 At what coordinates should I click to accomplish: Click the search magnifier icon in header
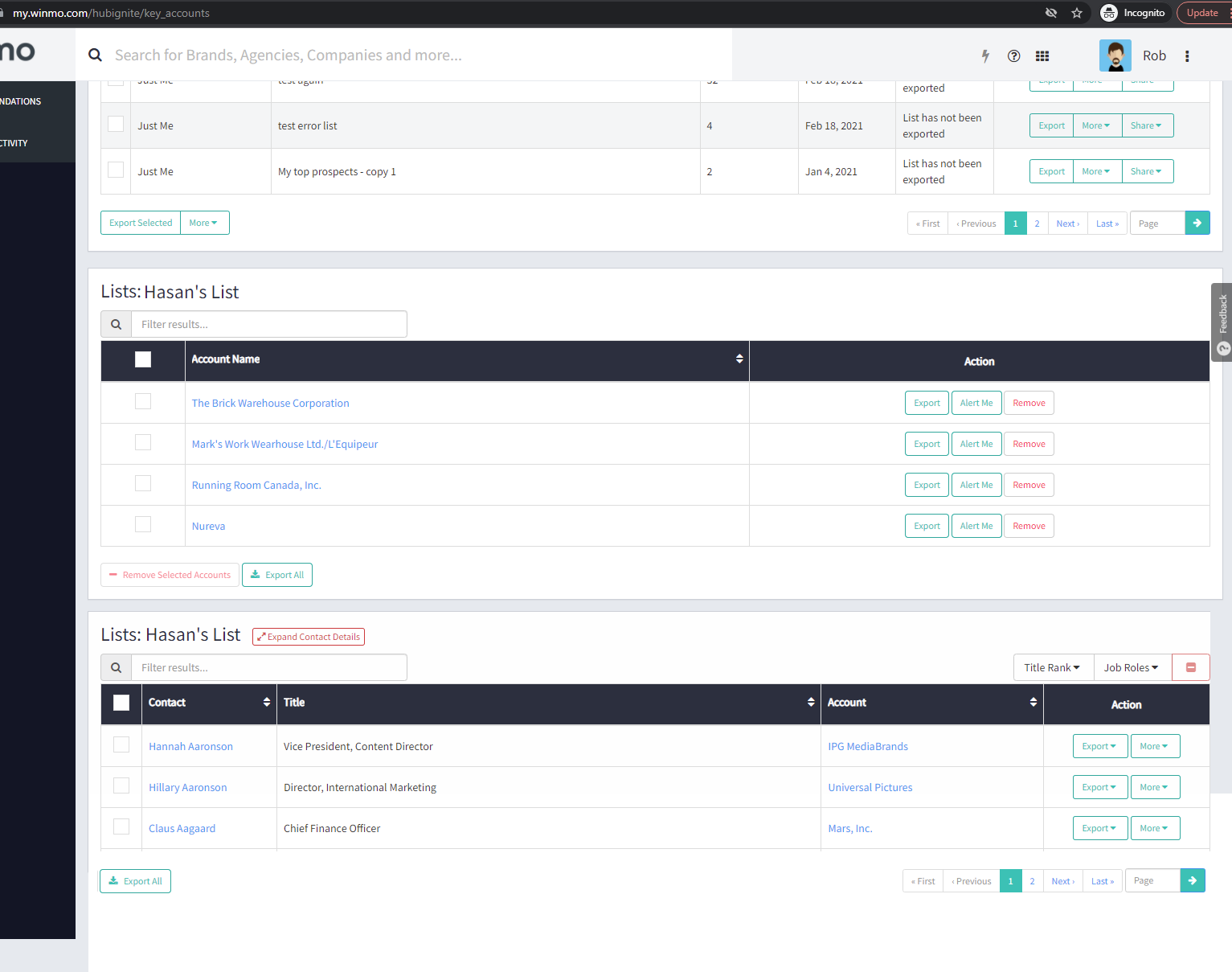tap(95, 55)
